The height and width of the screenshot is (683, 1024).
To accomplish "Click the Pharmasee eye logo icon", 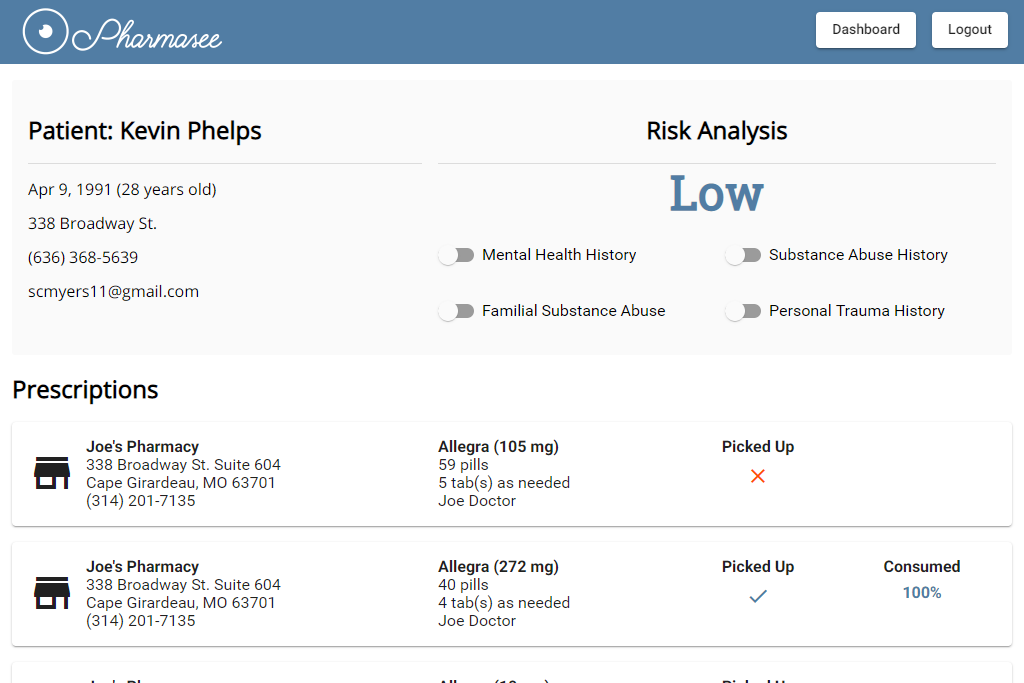I will [x=45, y=31].
